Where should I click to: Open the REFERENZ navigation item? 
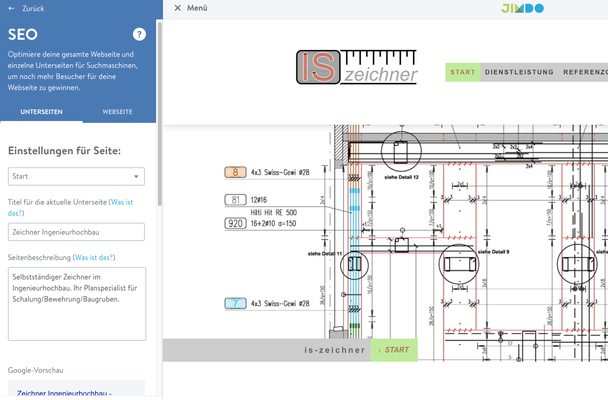tap(584, 72)
